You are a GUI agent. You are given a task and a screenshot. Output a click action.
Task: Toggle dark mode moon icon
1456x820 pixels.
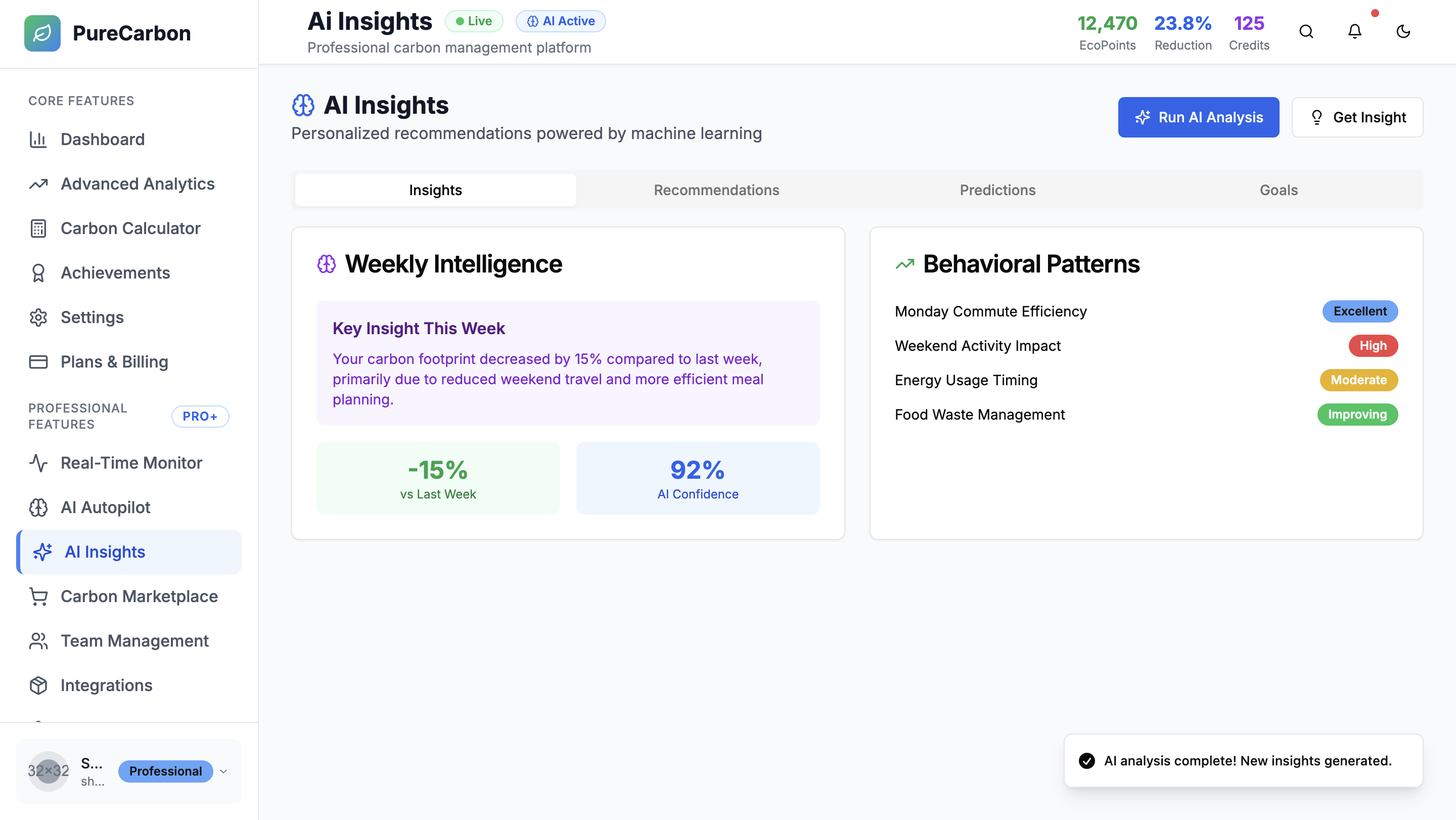tap(1403, 32)
